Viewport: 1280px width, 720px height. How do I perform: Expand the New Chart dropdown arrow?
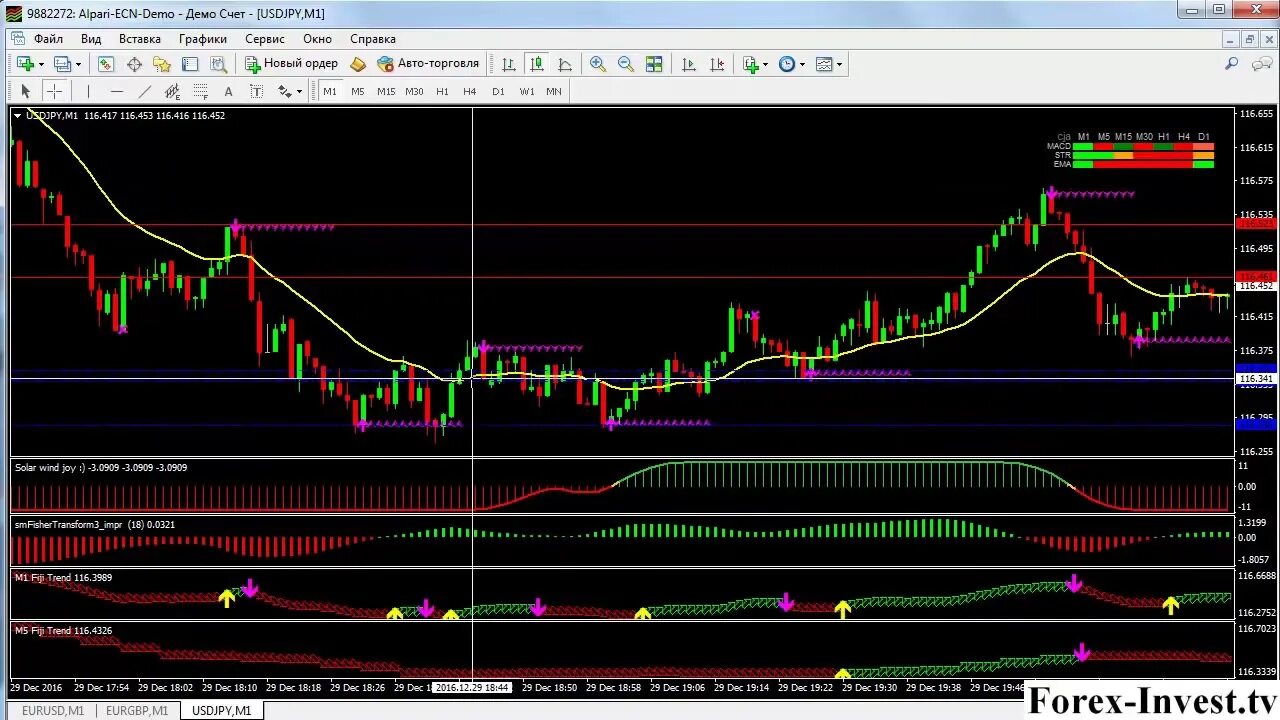(x=41, y=64)
